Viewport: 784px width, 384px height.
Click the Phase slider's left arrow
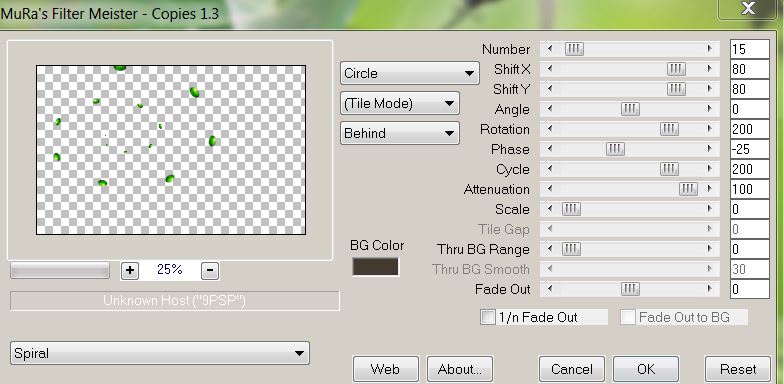coord(550,149)
